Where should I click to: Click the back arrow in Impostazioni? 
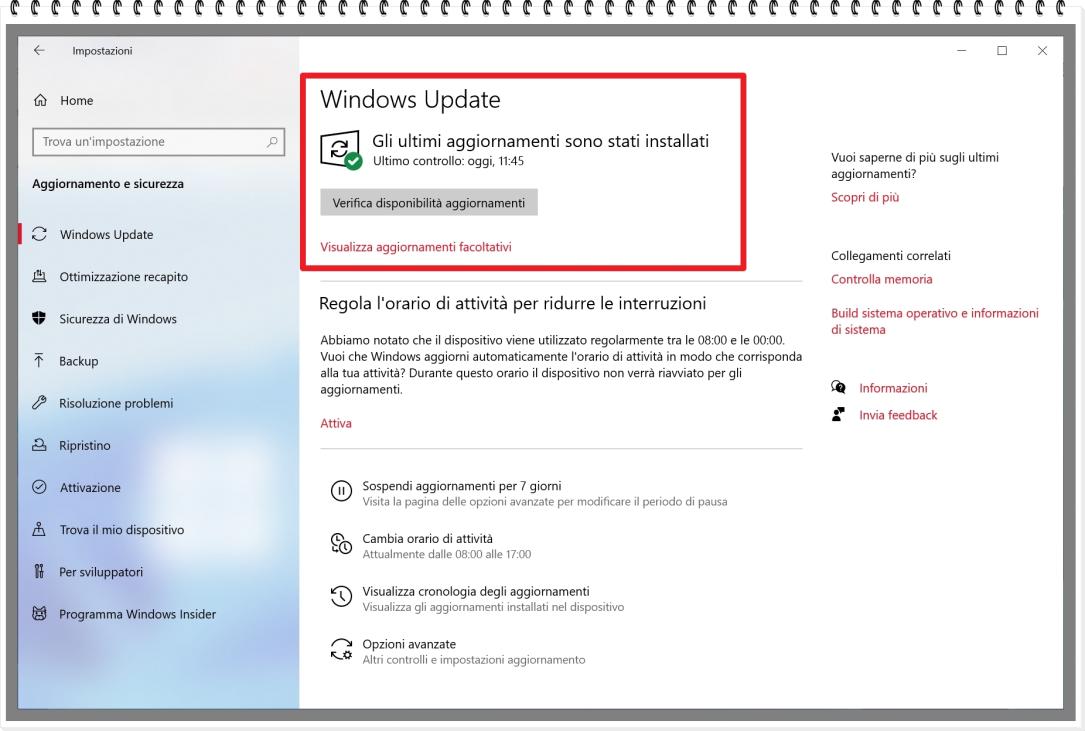(39, 51)
